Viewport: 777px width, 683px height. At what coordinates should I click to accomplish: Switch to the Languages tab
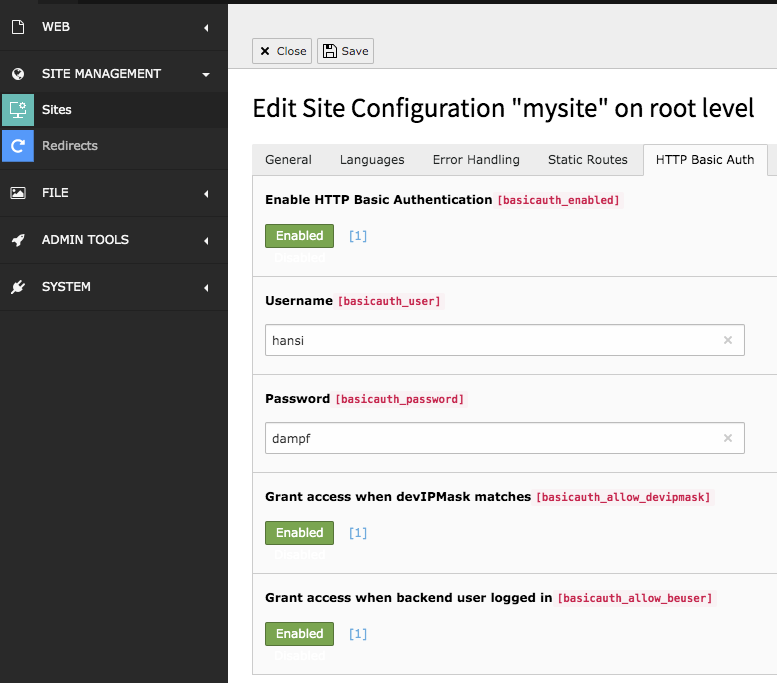click(372, 160)
